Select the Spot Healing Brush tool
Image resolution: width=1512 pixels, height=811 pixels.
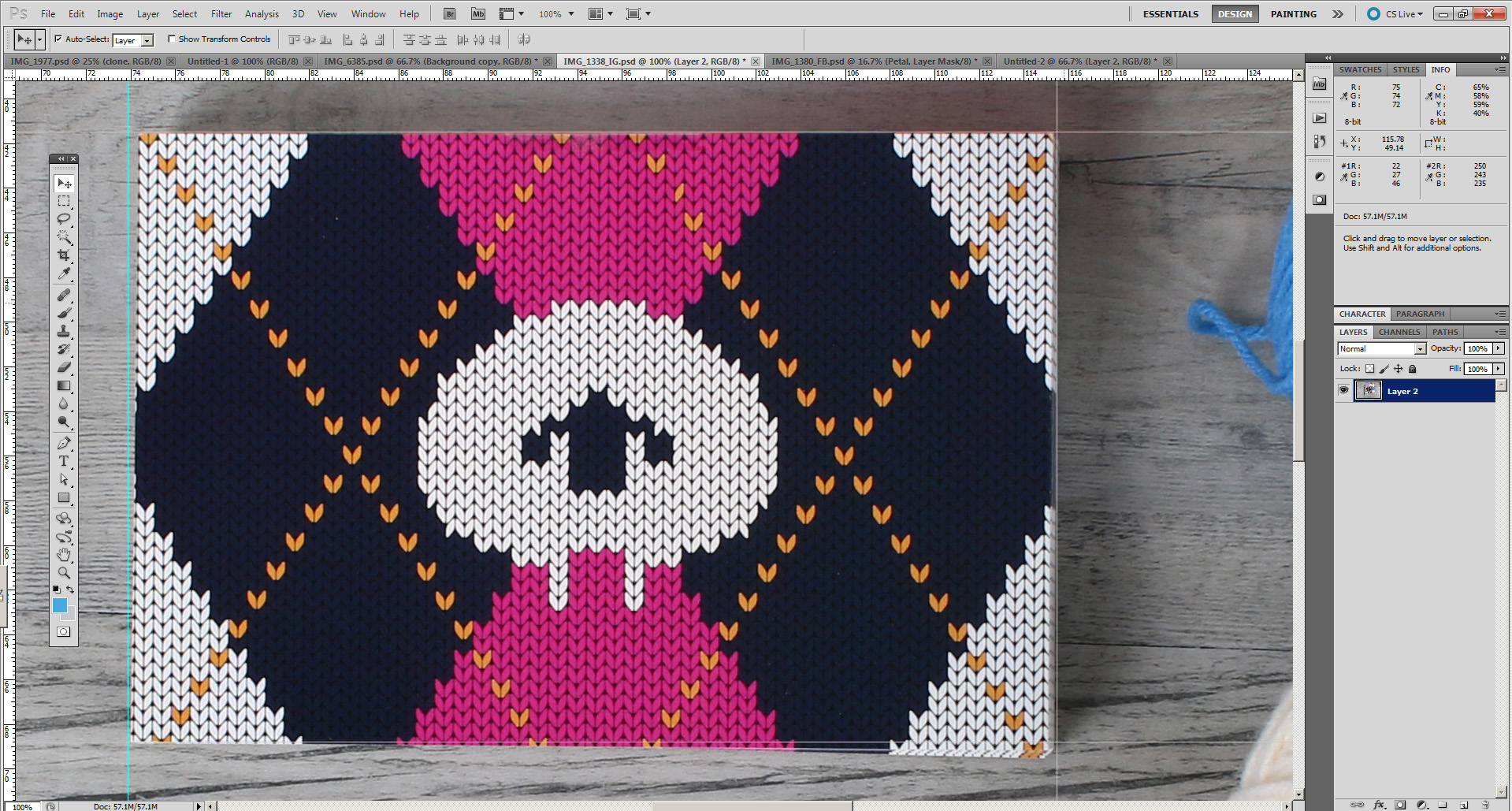(x=64, y=295)
